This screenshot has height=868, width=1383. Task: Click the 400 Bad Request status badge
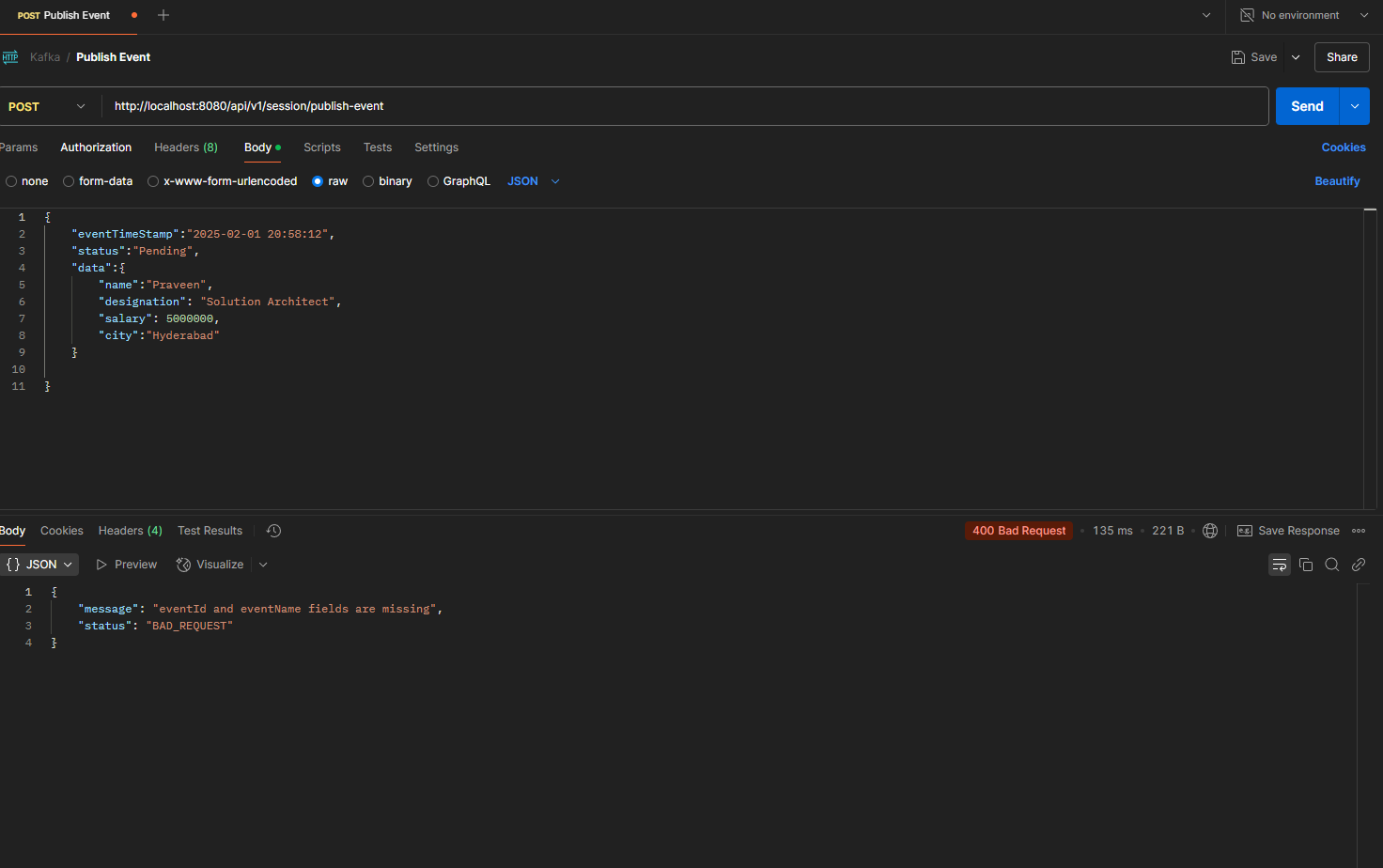(1019, 531)
